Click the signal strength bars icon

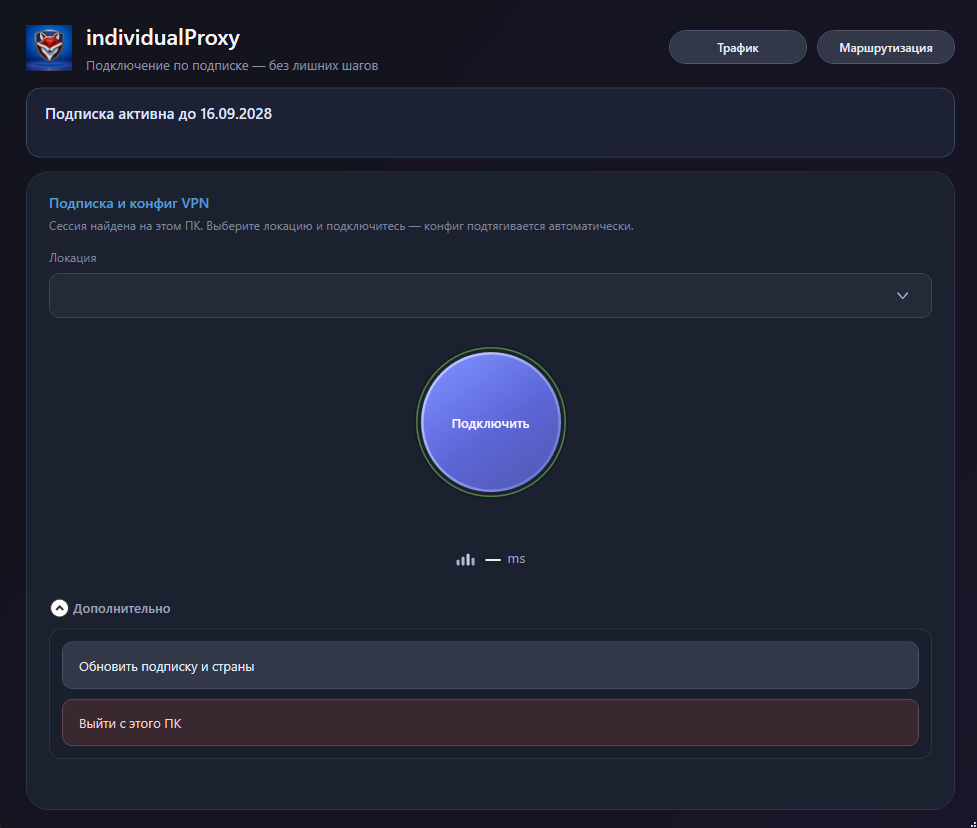(465, 559)
